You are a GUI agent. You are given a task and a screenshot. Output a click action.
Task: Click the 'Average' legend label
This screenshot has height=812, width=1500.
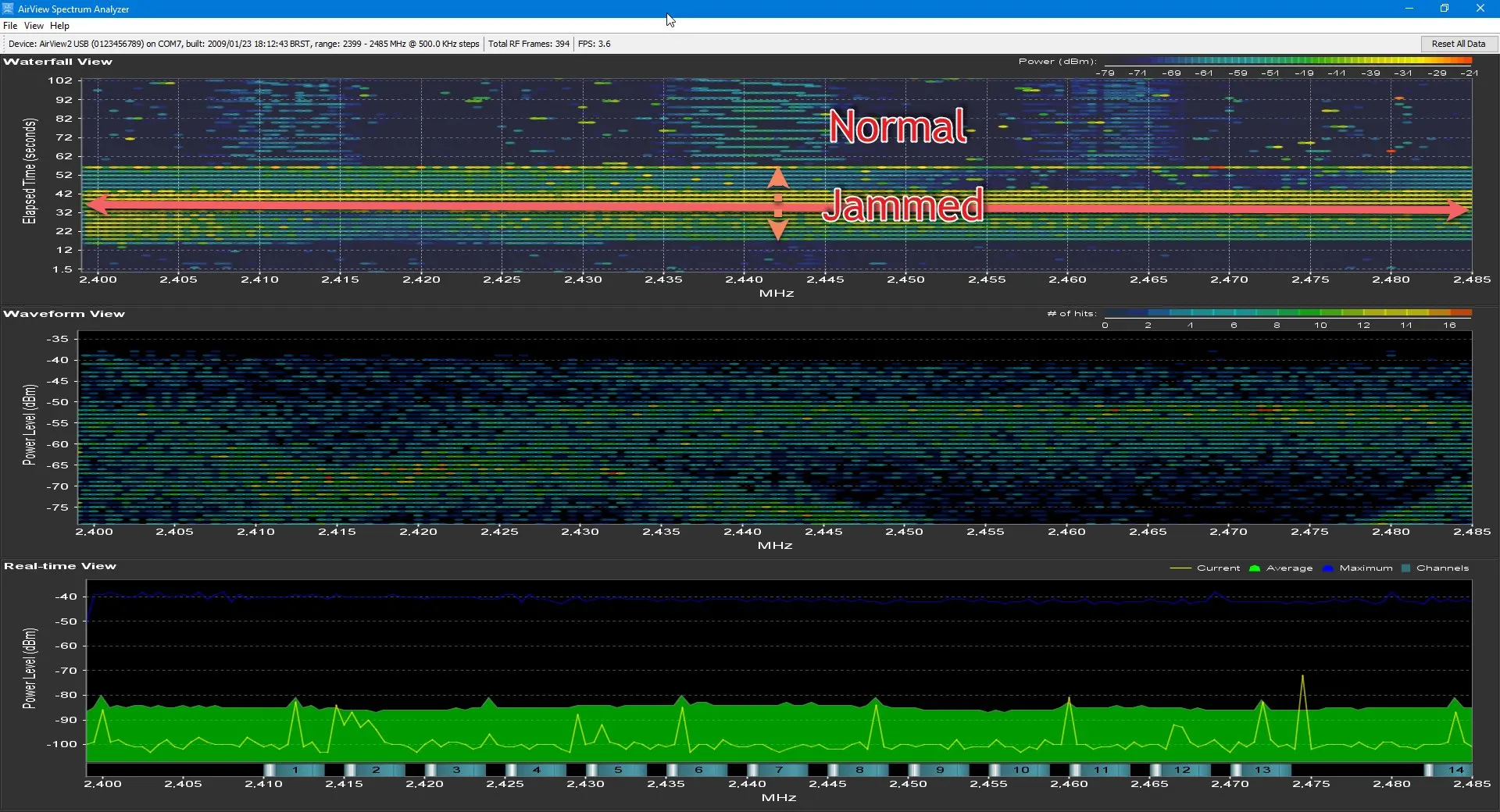point(1290,568)
